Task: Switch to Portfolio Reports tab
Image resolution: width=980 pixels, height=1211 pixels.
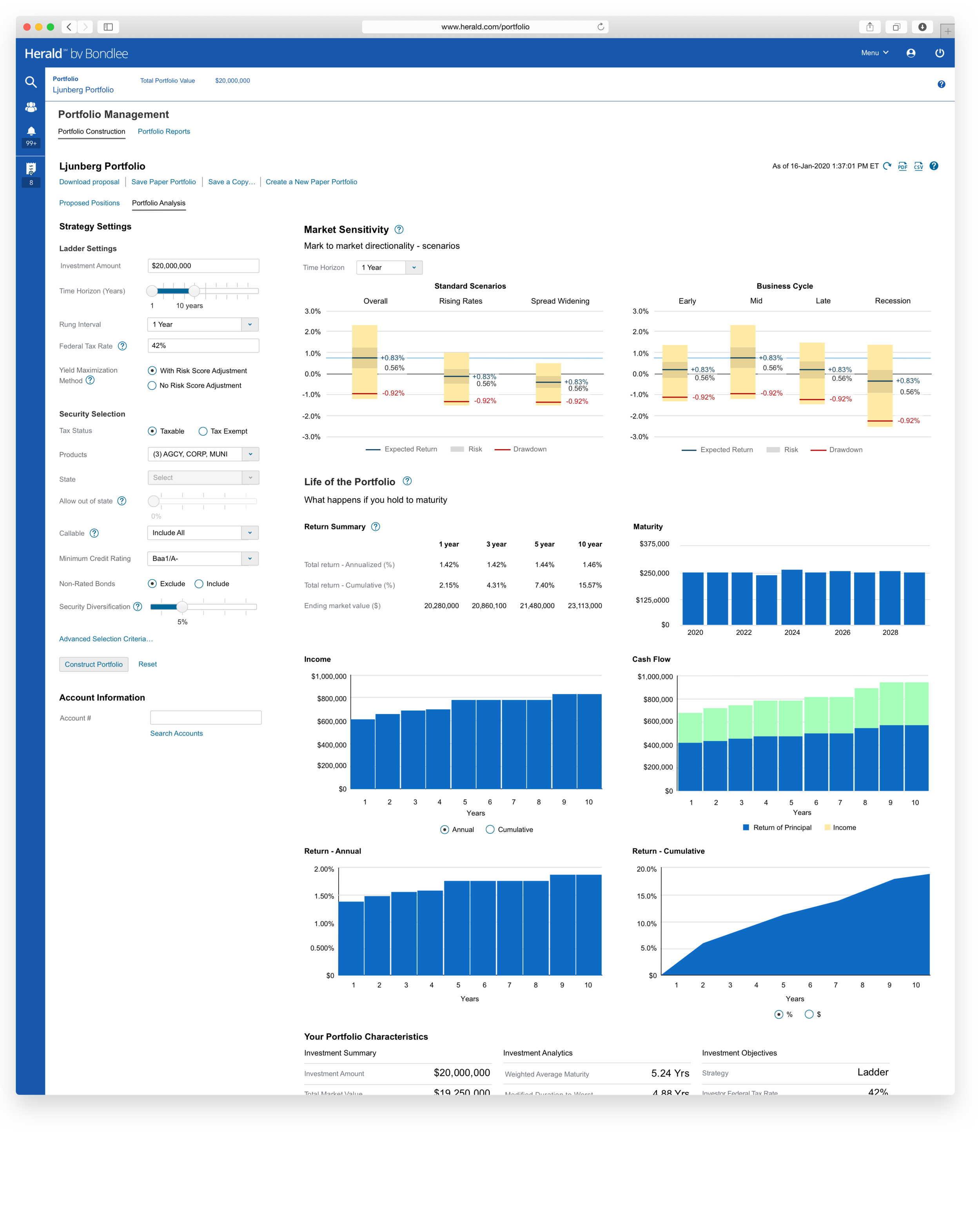Action: [164, 131]
